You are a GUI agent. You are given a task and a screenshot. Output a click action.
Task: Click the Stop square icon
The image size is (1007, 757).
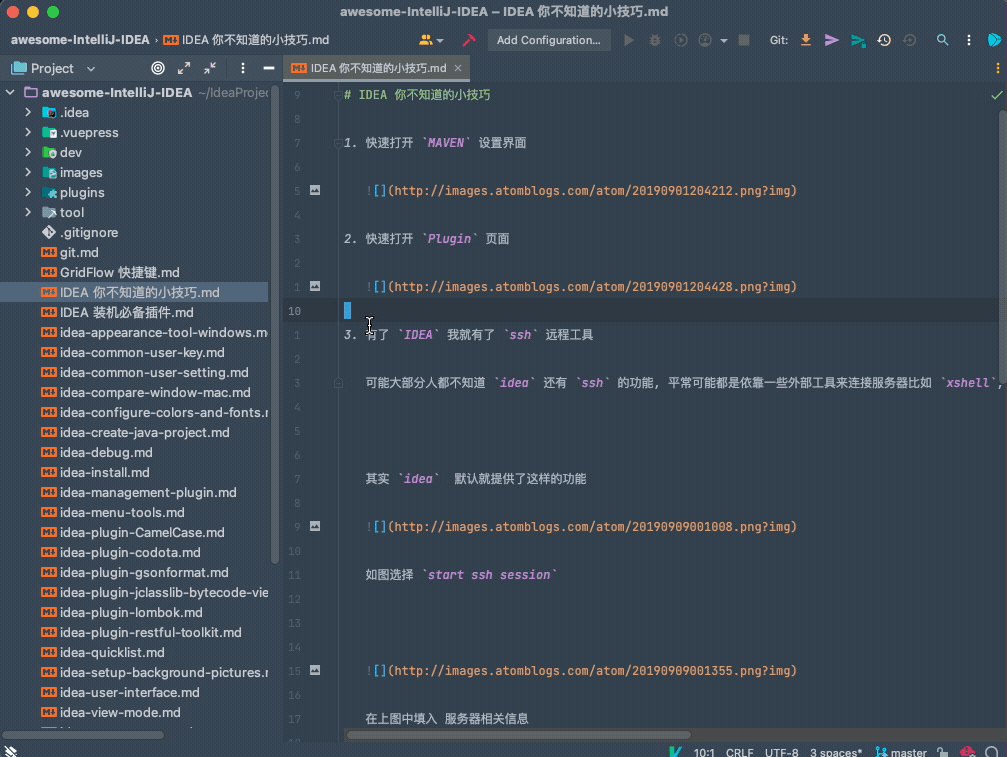pos(744,40)
